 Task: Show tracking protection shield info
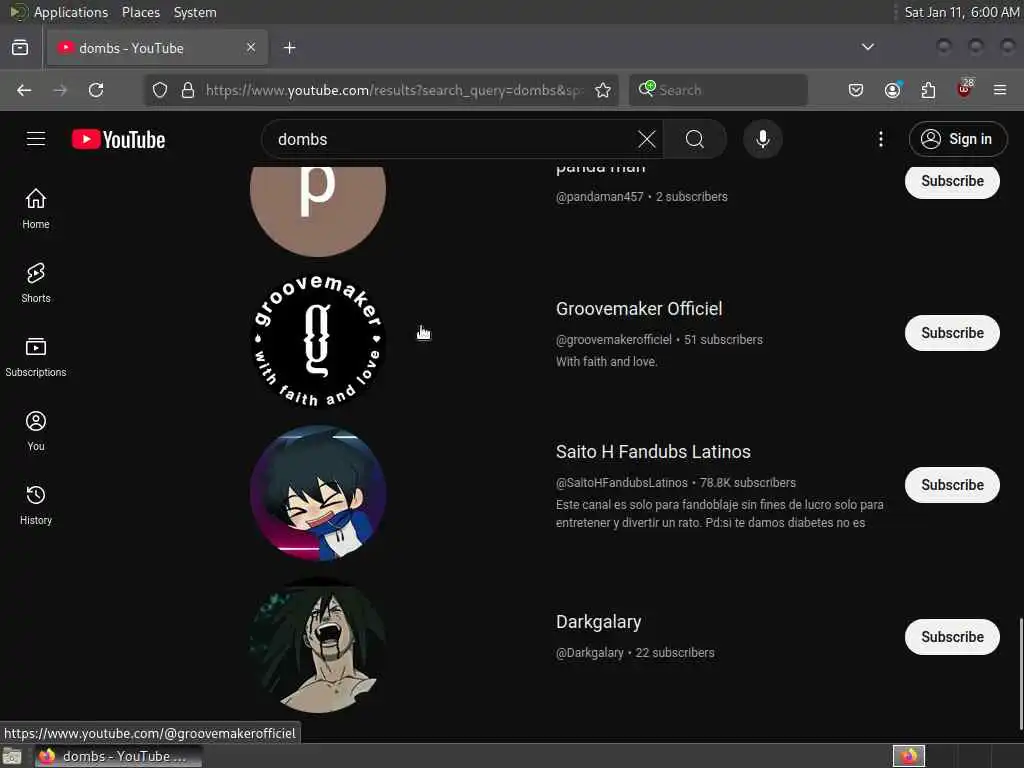click(160, 90)
